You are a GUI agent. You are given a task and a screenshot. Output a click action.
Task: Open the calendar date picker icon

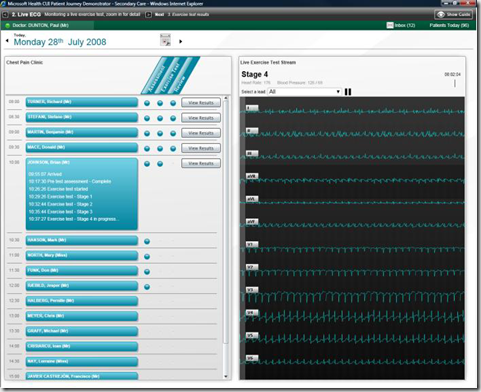pyautogui.click(x=165, y=40)
